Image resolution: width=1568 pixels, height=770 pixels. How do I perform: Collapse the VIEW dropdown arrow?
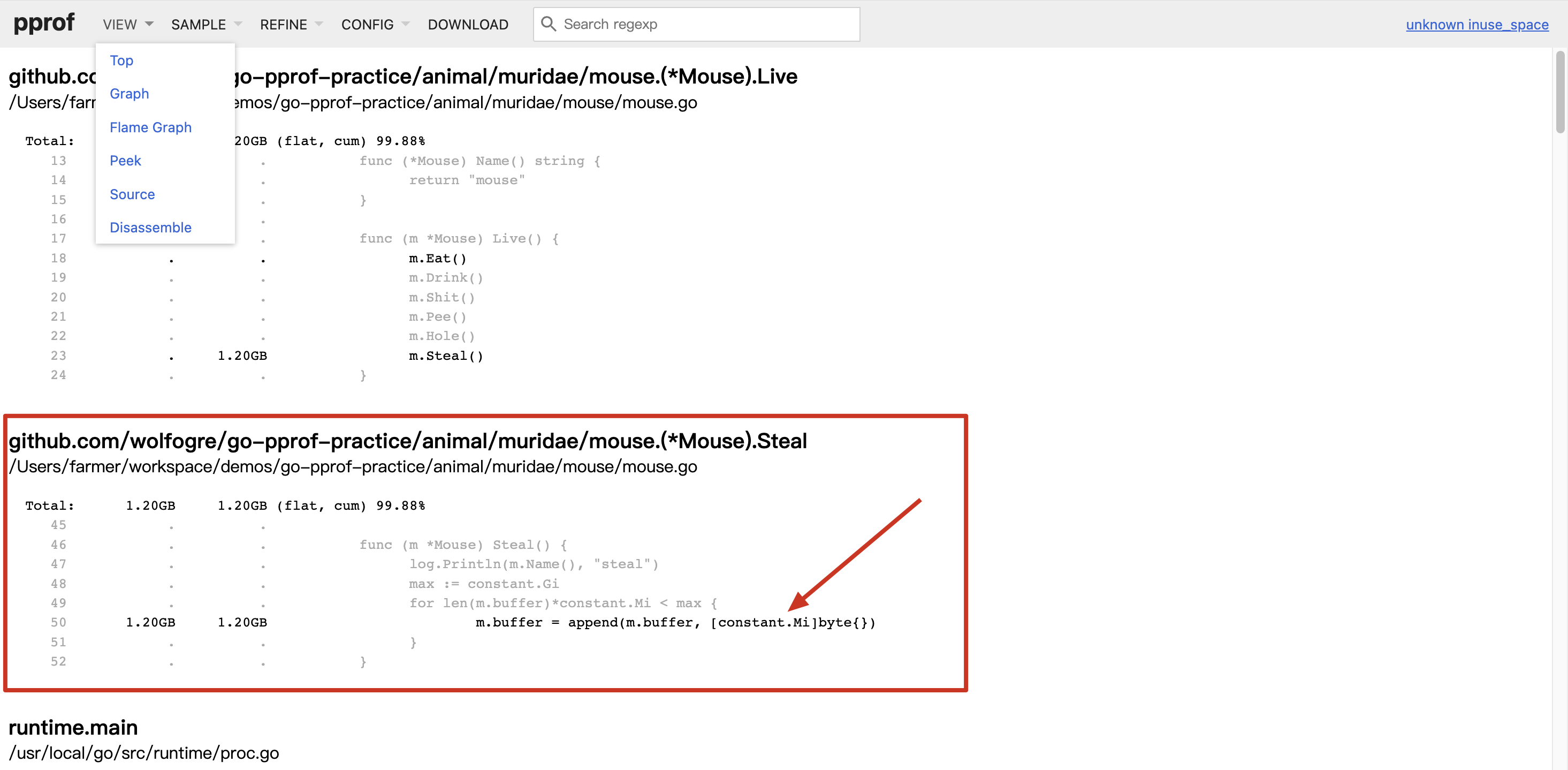(x=149, y=25)
